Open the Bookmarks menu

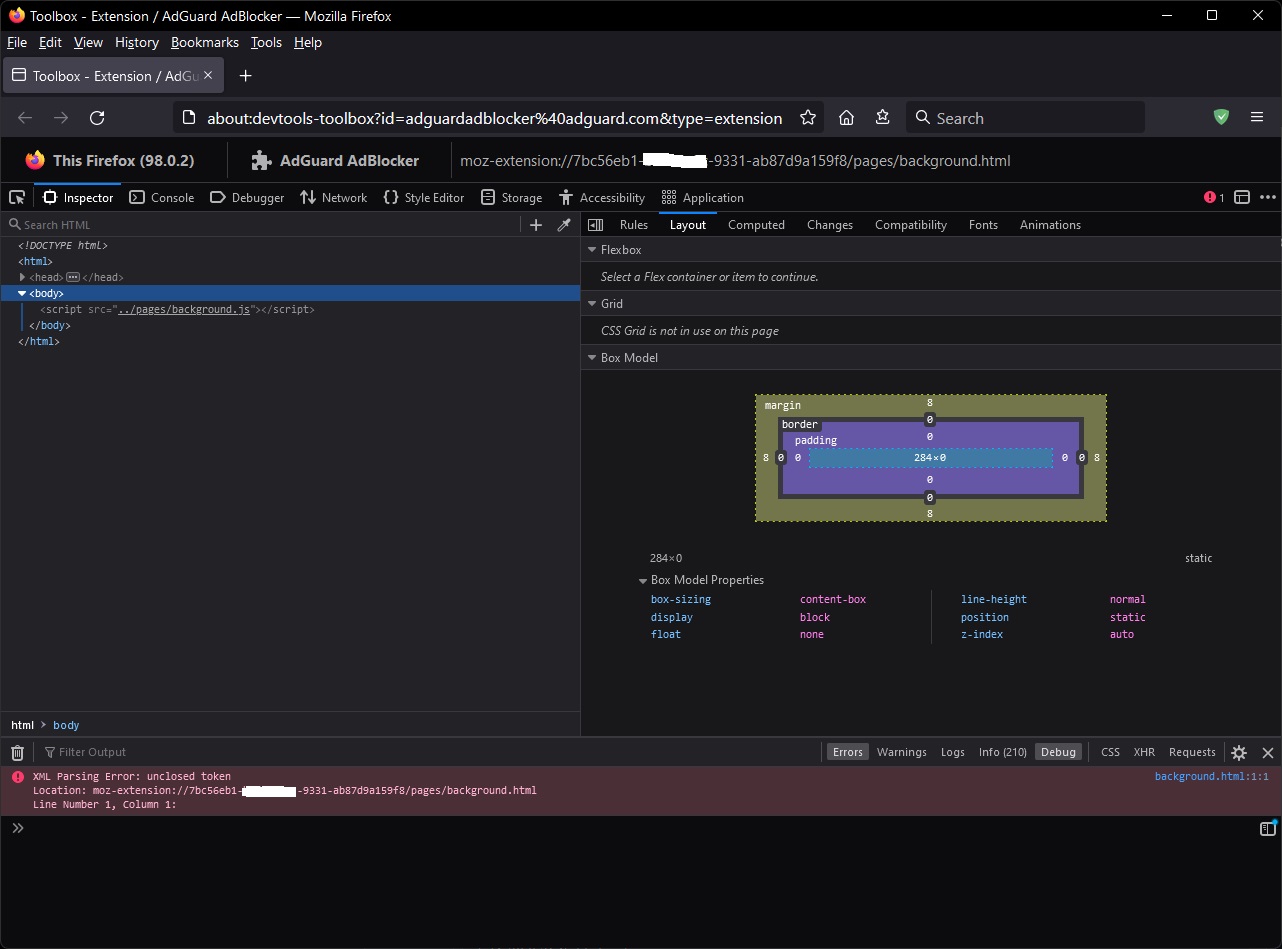coord(204,42)
